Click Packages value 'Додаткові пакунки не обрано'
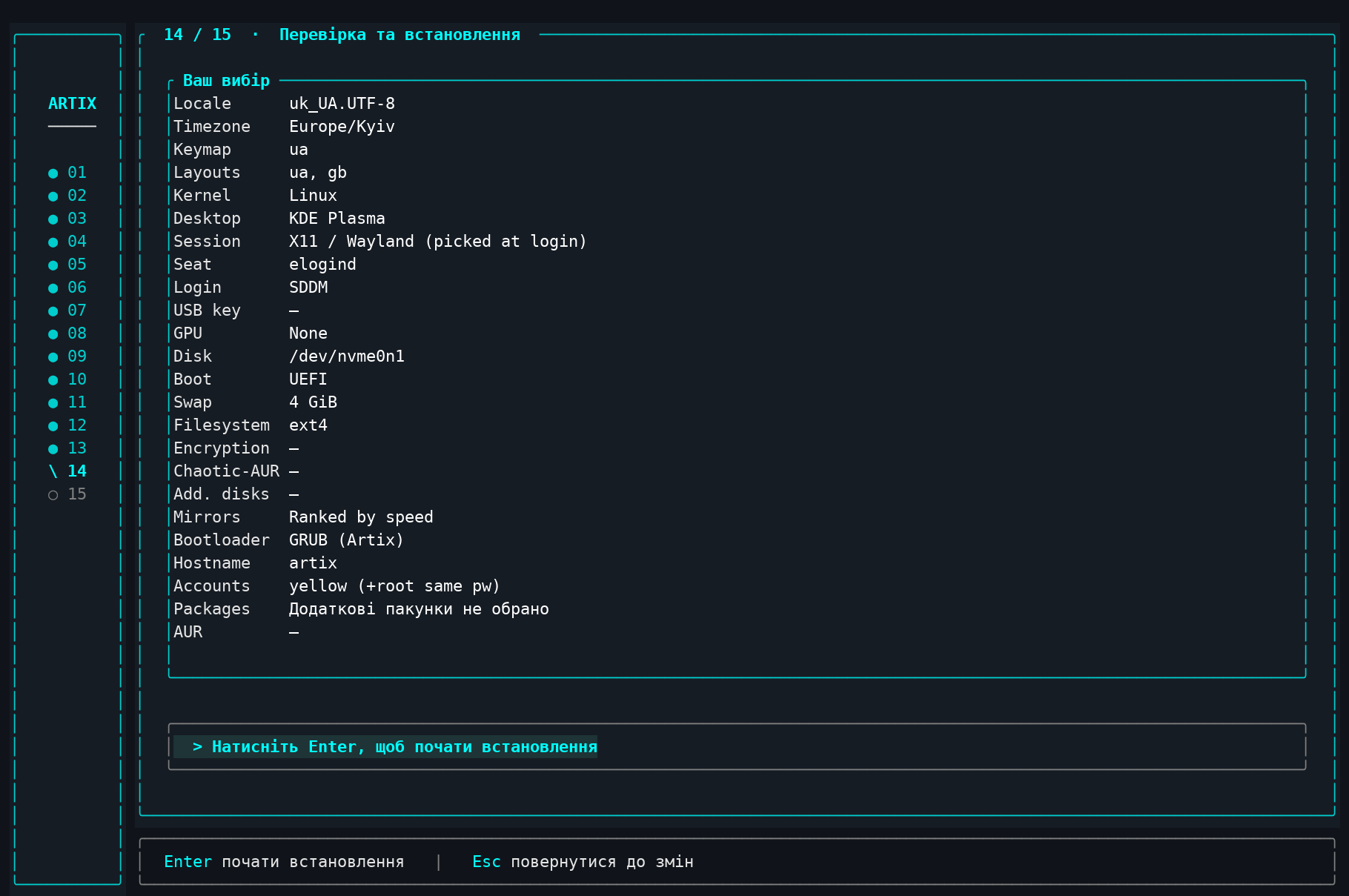This screenshot has width=1349, height=896. point(419,609)
